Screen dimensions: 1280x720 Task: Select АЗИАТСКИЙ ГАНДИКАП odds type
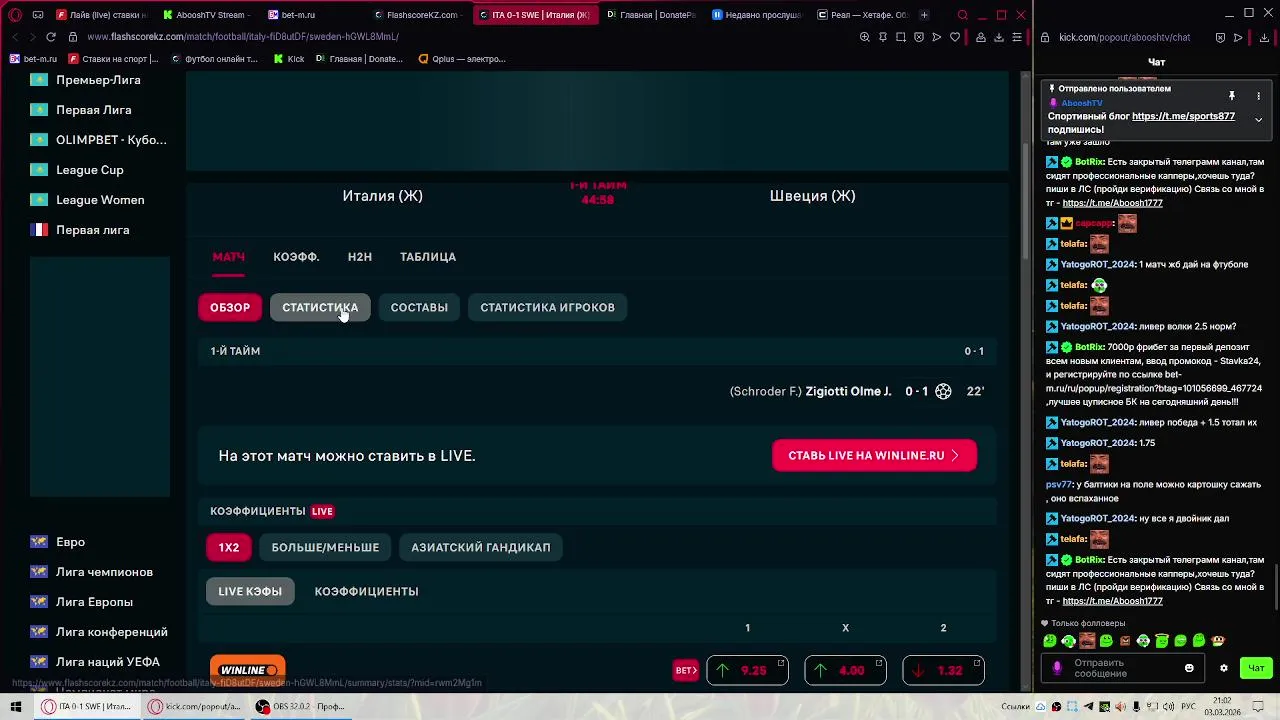click(x=481, y=547)
